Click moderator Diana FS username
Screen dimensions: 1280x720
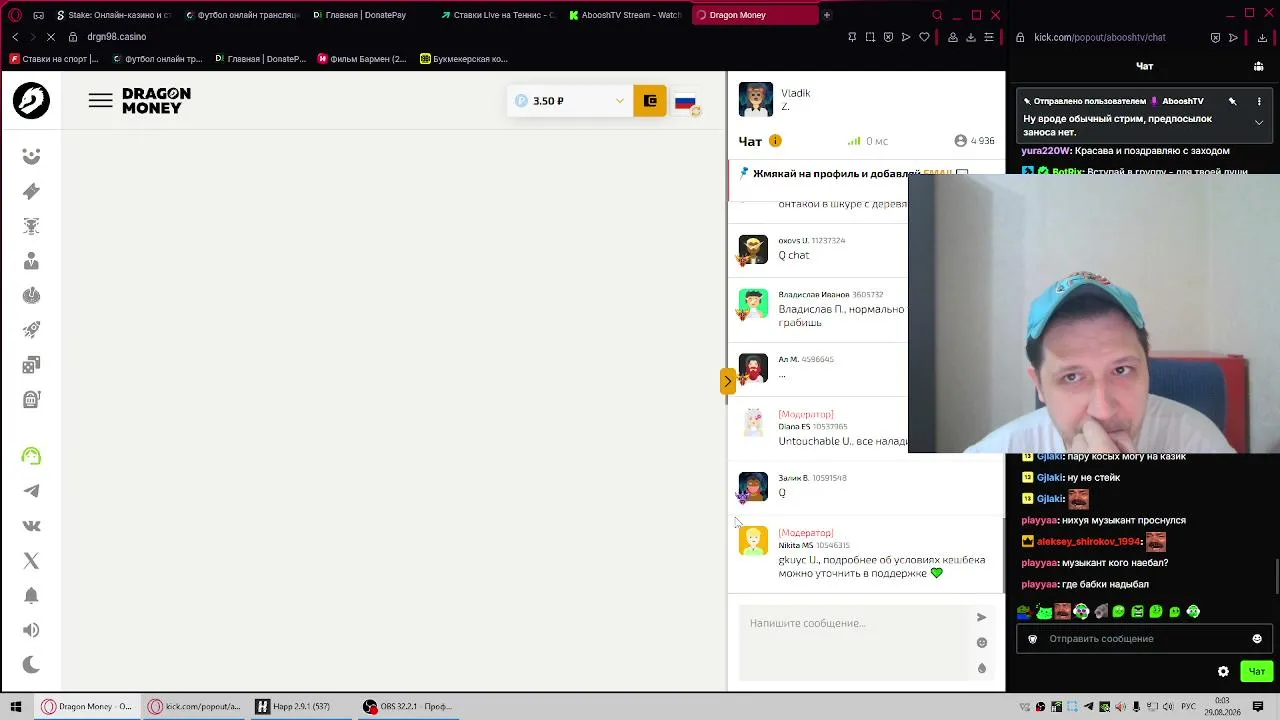point(794,427)
